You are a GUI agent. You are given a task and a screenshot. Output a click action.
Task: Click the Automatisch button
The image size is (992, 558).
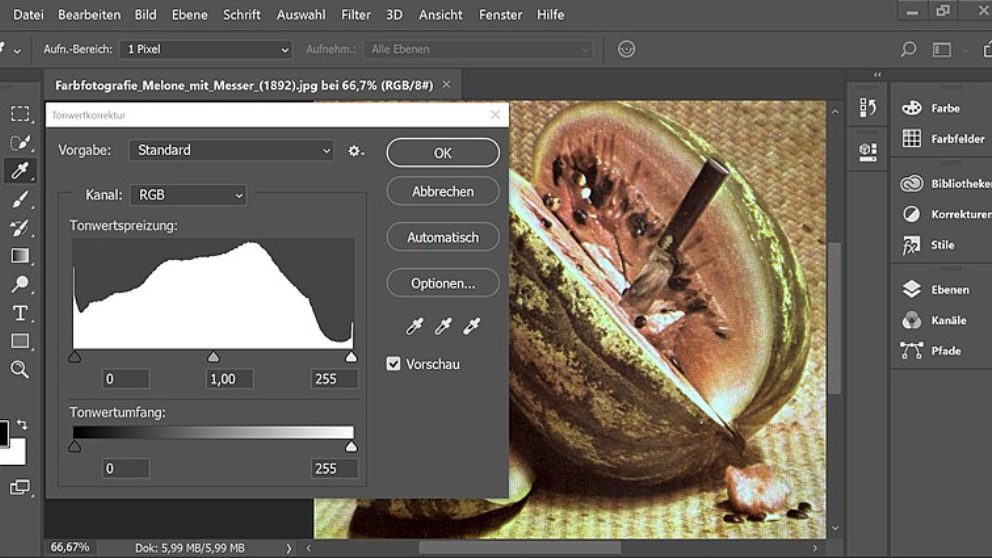pos(443,237)
